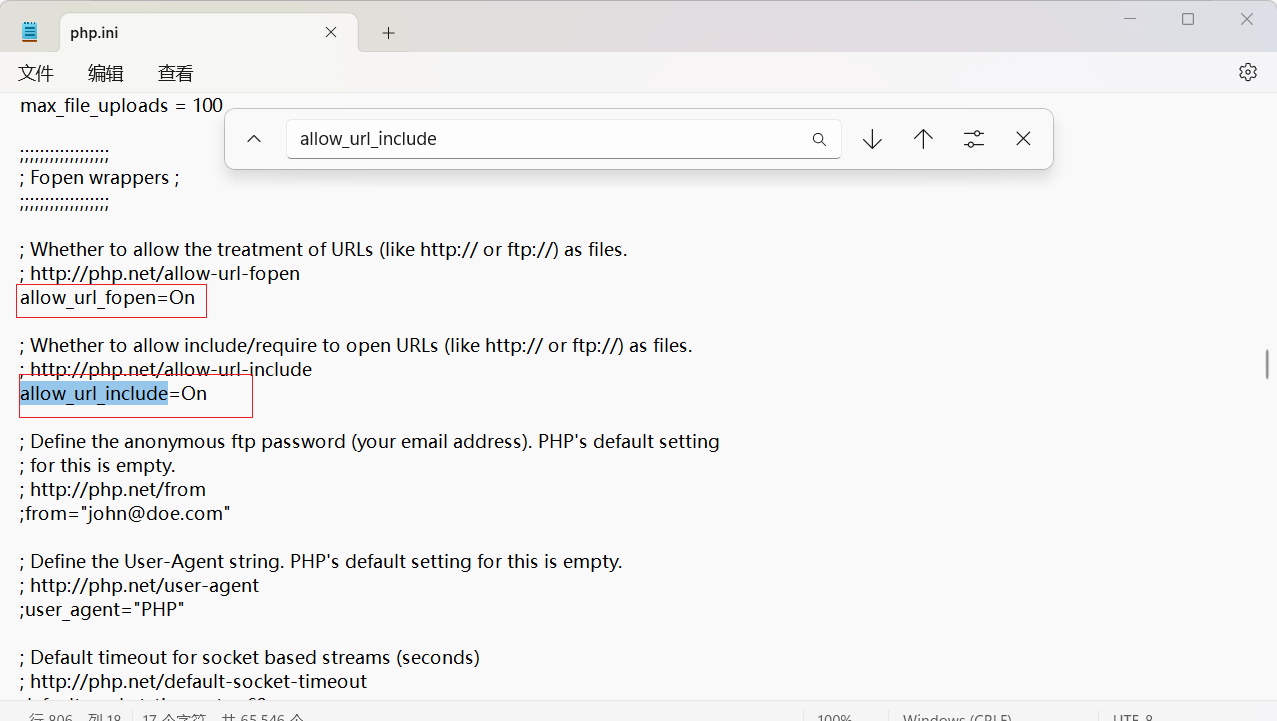The image size is (1277, 721).
Task: Click the search magnifier icon in find box
Action: (x=819, y=140)
